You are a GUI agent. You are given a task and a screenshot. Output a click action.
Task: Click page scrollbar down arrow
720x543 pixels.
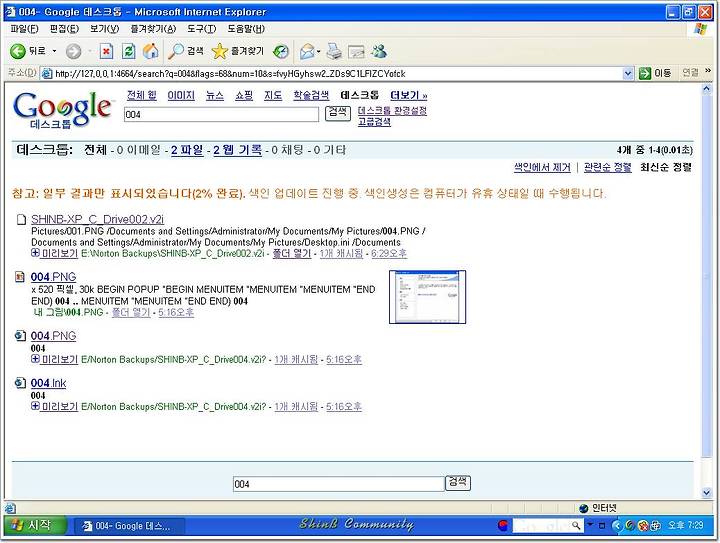707,492
